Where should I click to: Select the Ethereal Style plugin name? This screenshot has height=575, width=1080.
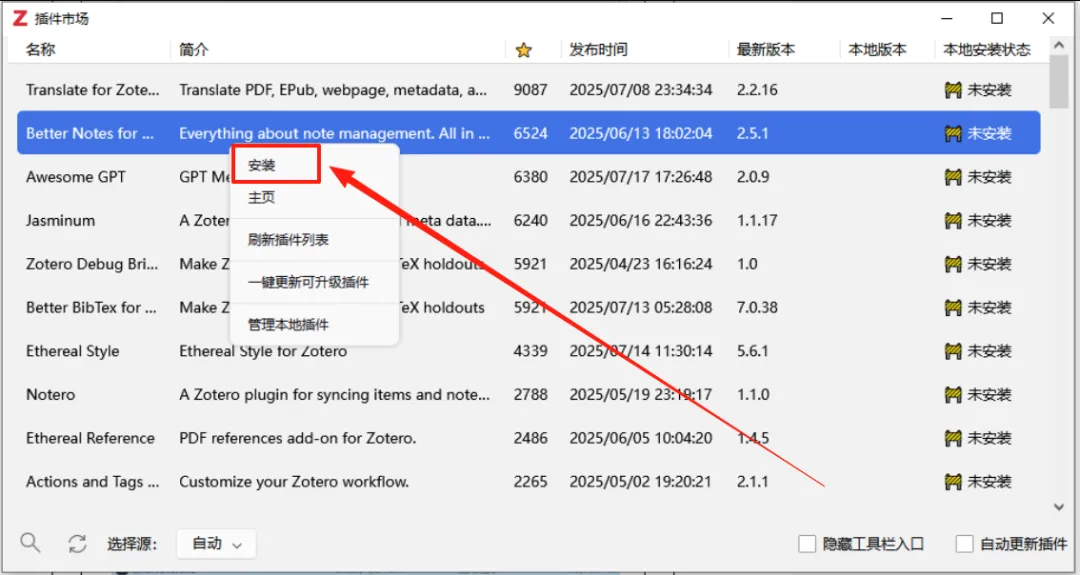72,351
